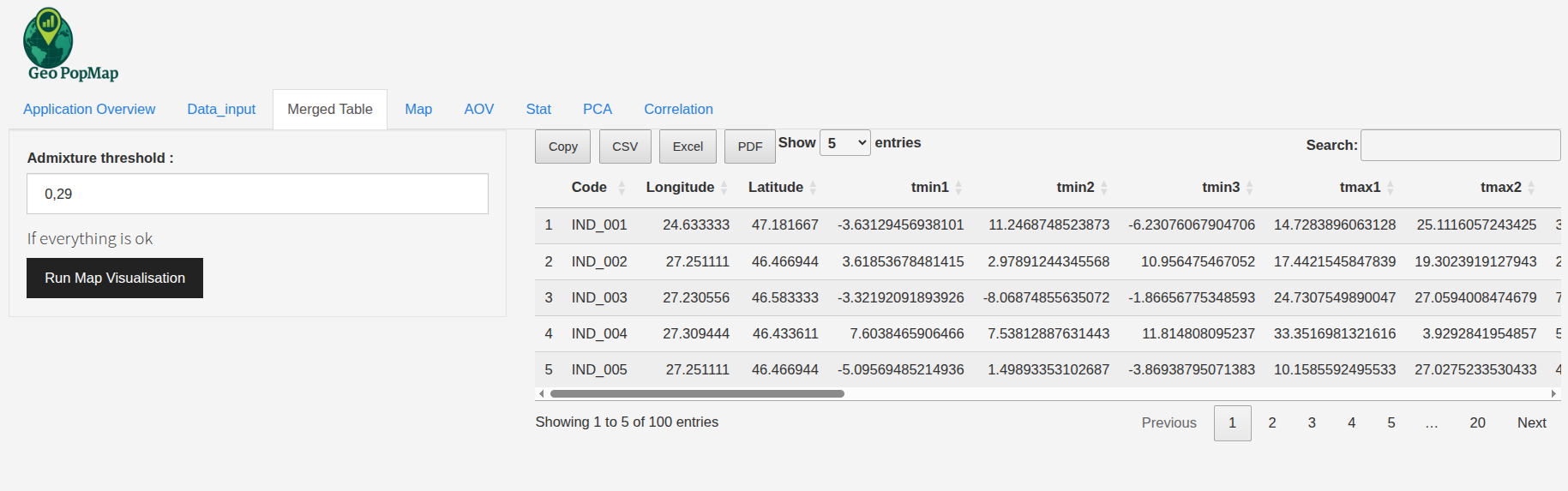1568x491 pixels.
Task: Click 'Showing 1 to 5 of 100 entries' text
Action: click(x=627, y=422)
